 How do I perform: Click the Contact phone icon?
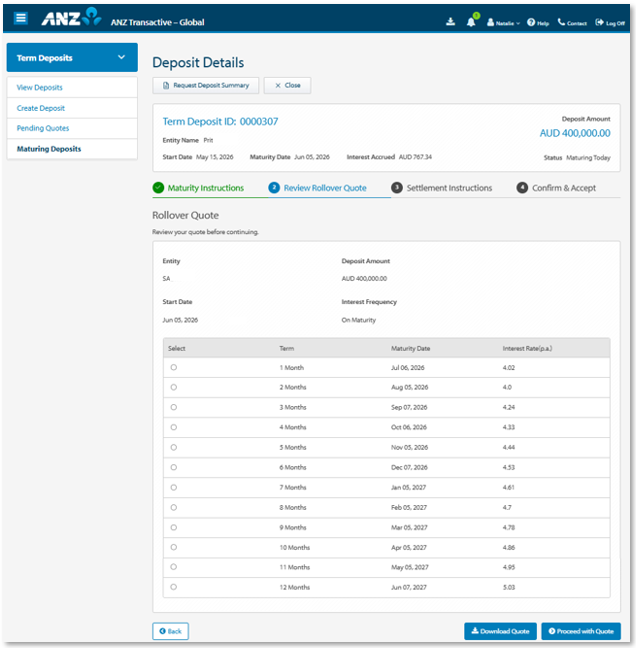point(561,22)
